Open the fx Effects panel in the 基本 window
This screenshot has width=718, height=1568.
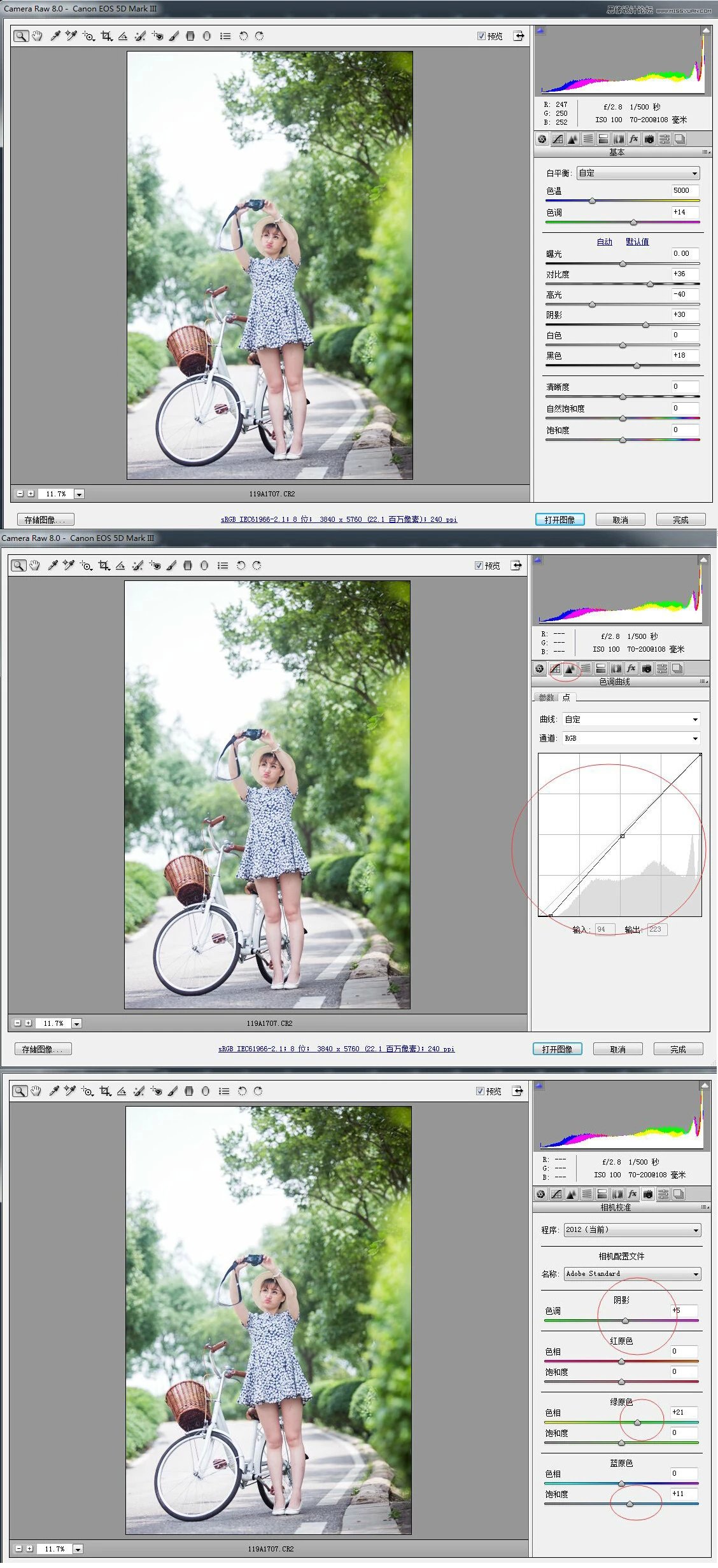tap(633, 139)
